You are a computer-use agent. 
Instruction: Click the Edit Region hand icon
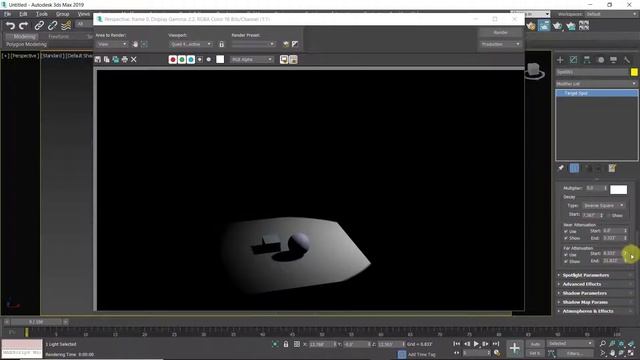(135, 44)
